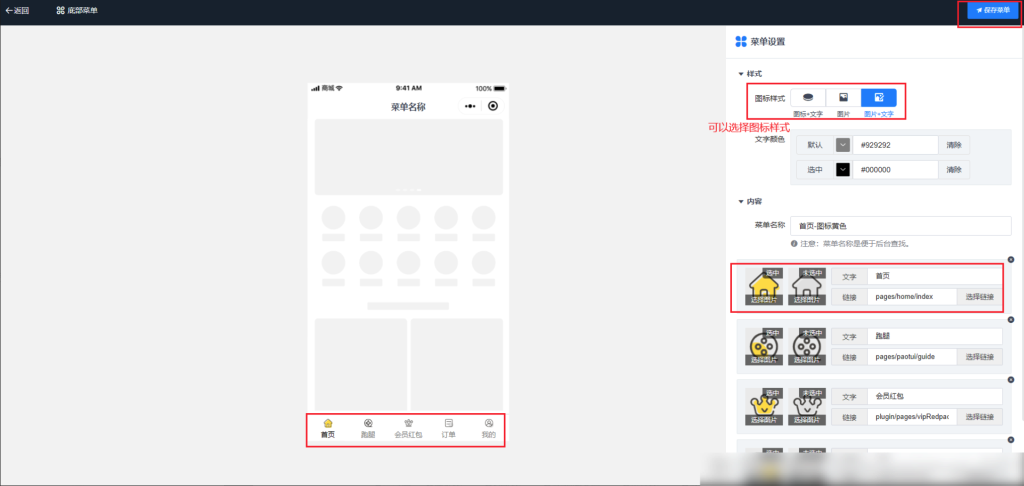Tap the 订单 tab in phone preview
1024x486 pixels.
(449, 429)
